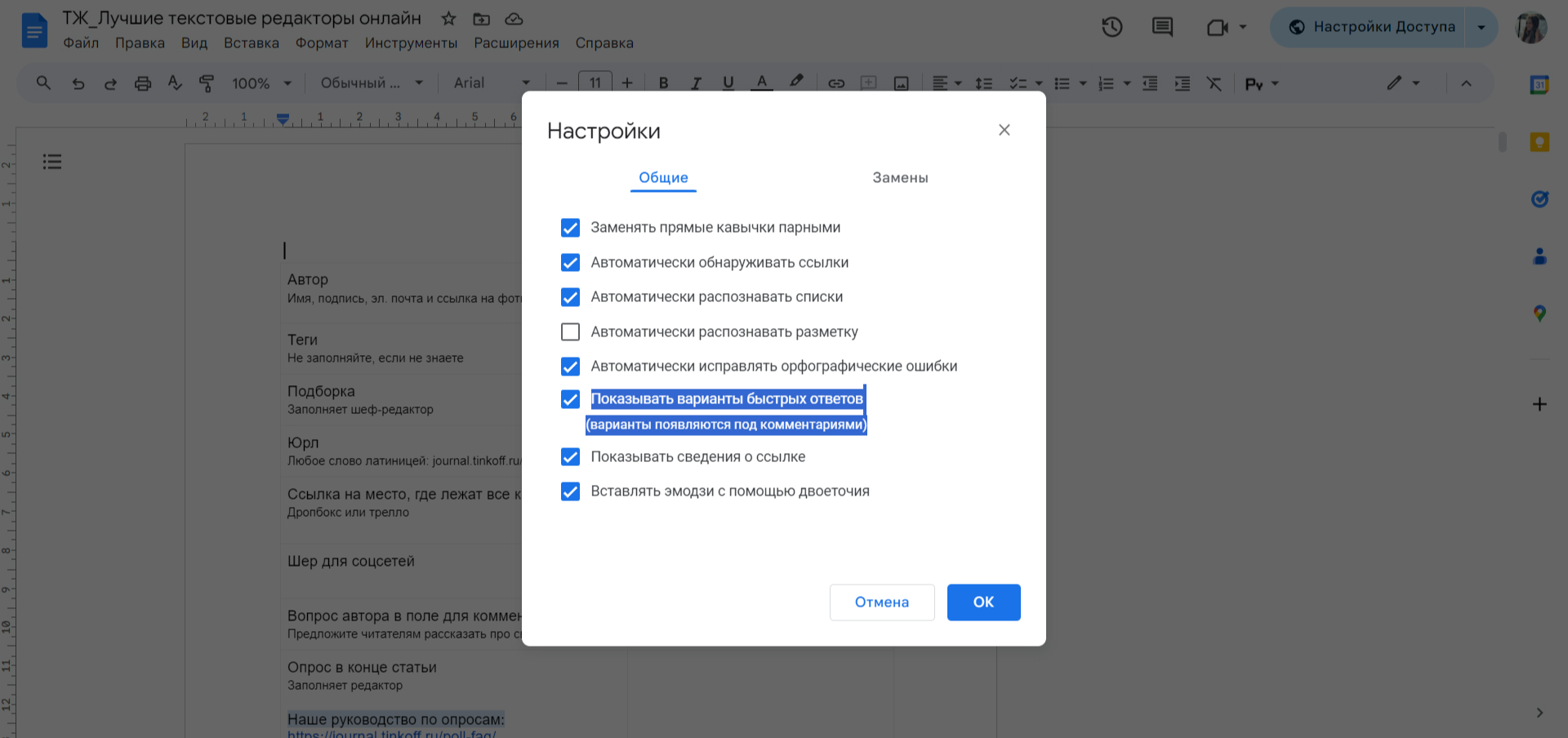Enable automatic markdown detection checkbox

click(570, 331)
